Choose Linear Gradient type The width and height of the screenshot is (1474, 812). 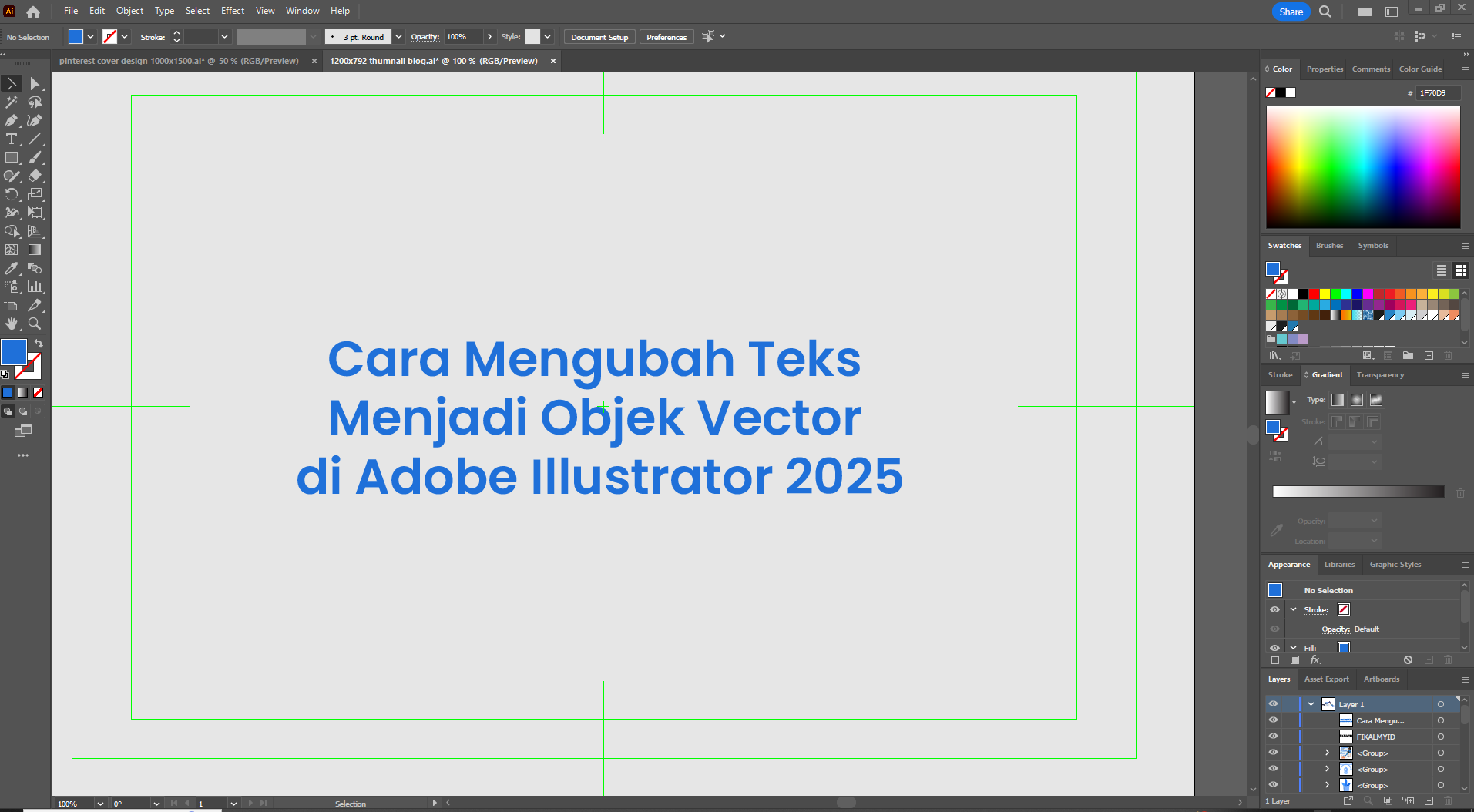coord(1338,400)
